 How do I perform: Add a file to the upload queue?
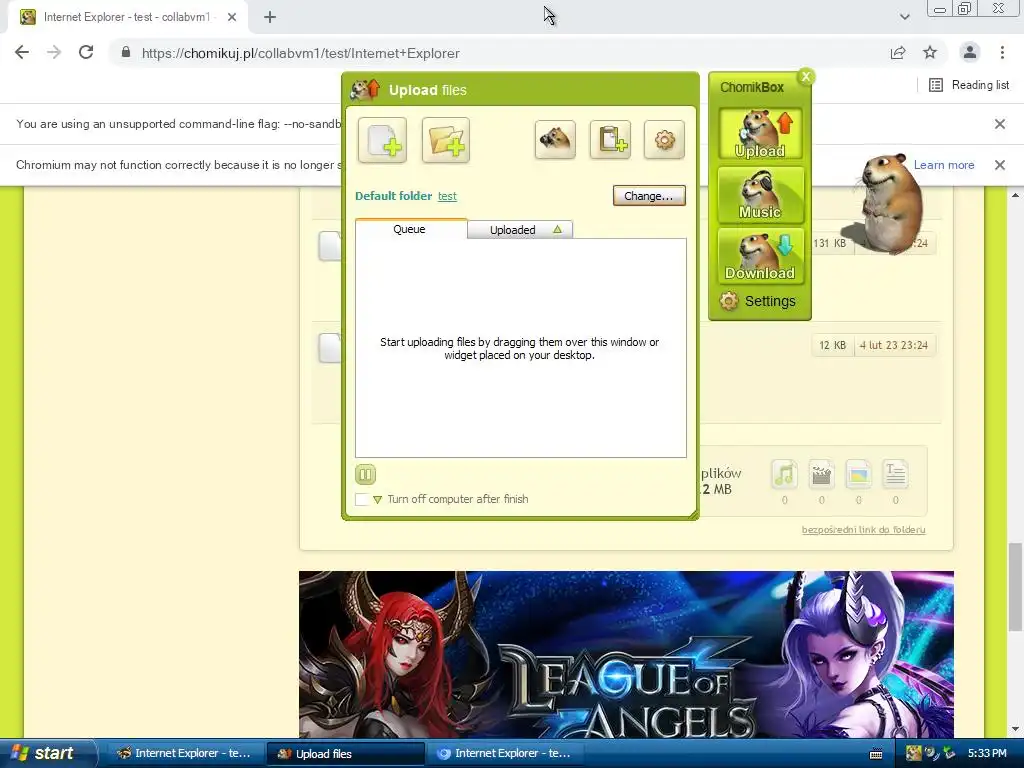383,140
